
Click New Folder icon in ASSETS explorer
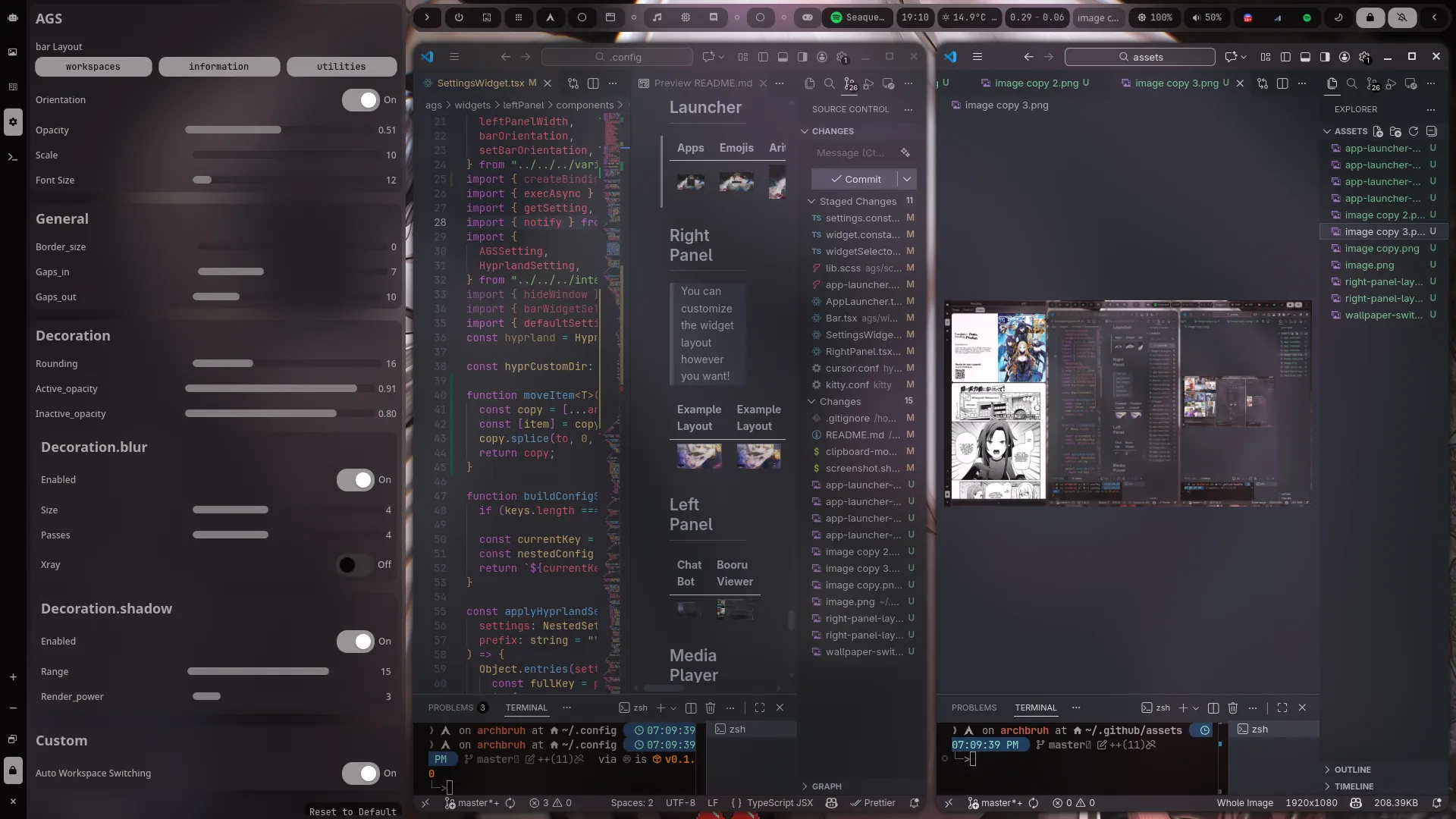(1395, 131)
